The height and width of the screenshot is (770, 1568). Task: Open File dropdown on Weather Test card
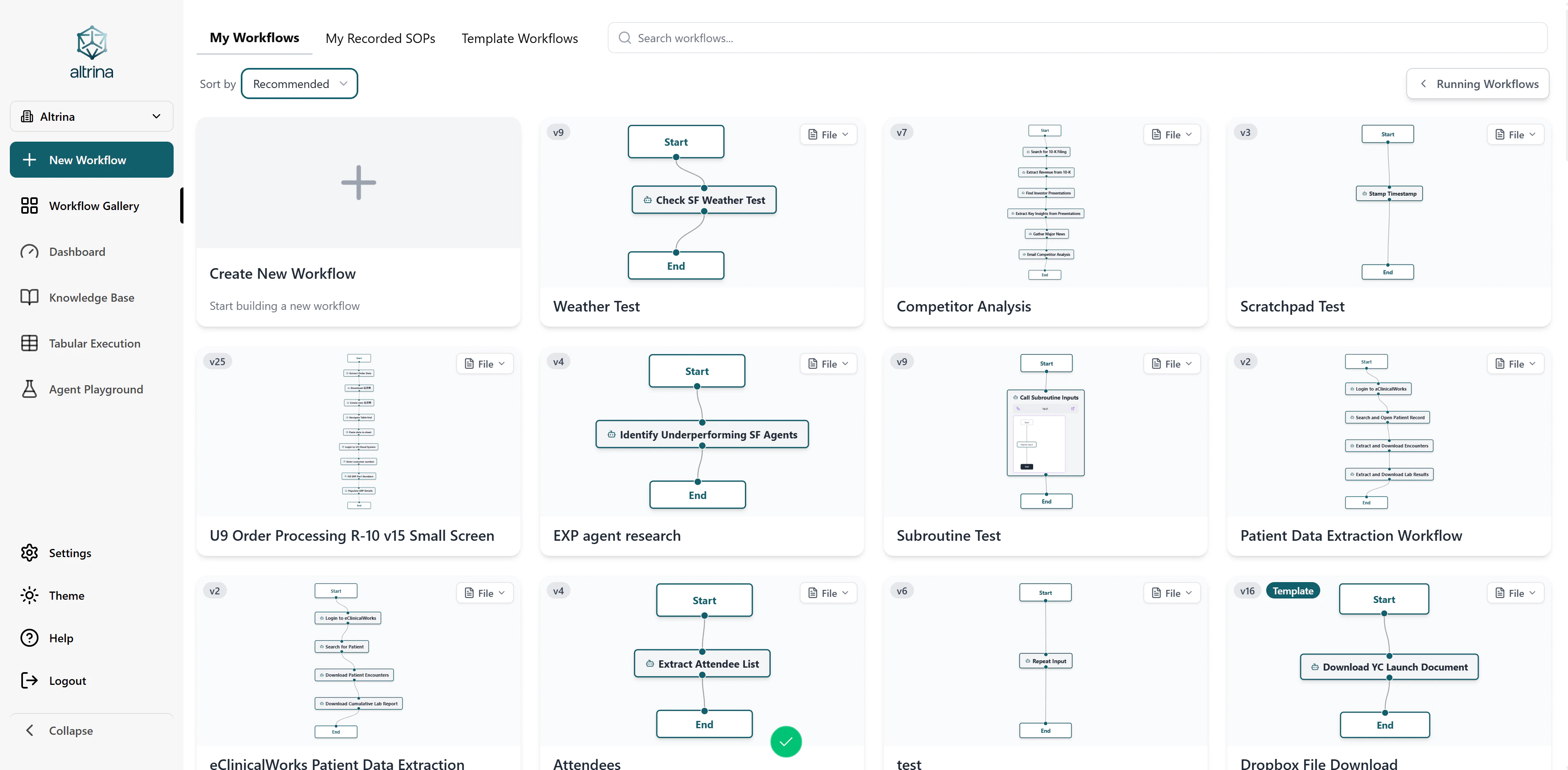[828, 135]
